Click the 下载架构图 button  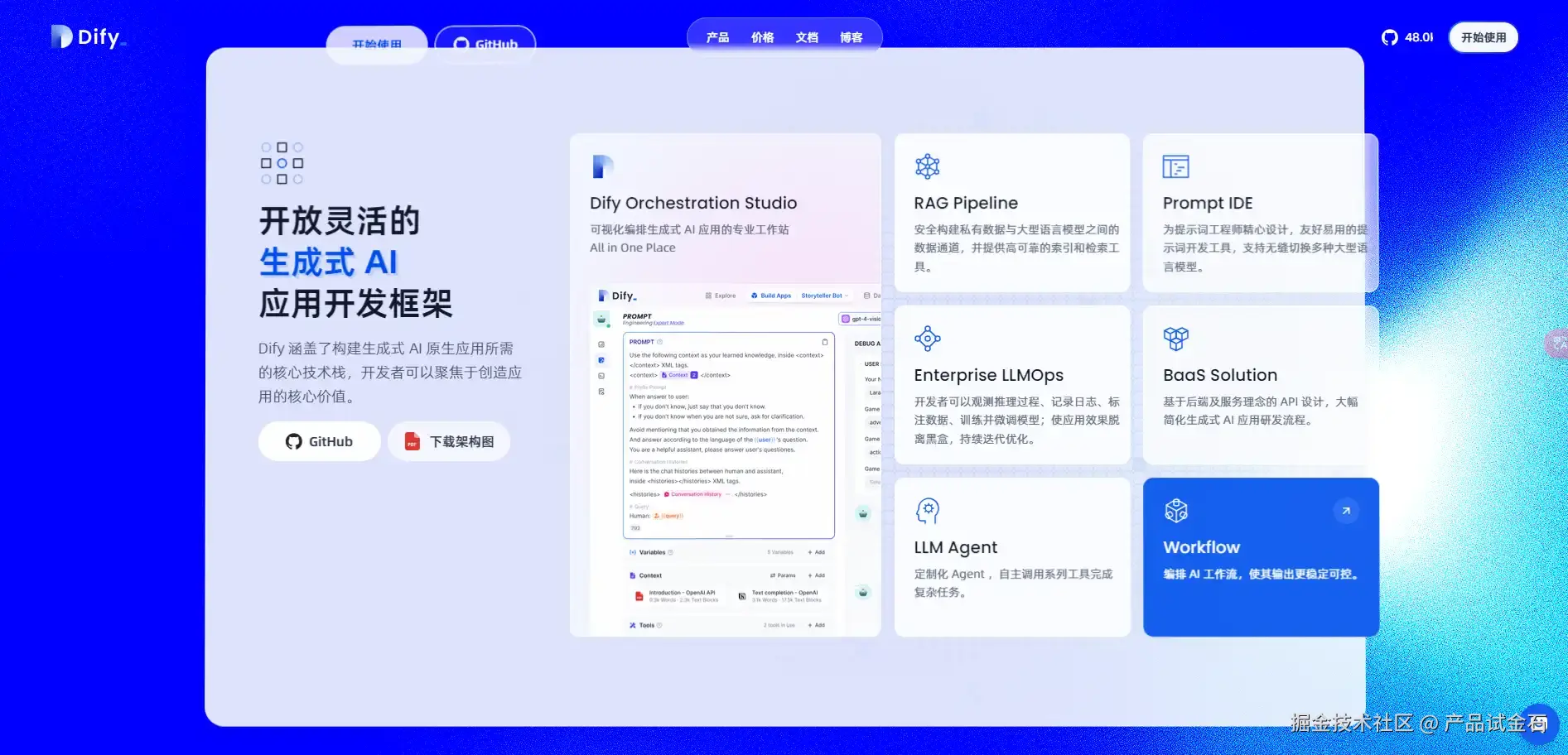(x=449, y=441)
